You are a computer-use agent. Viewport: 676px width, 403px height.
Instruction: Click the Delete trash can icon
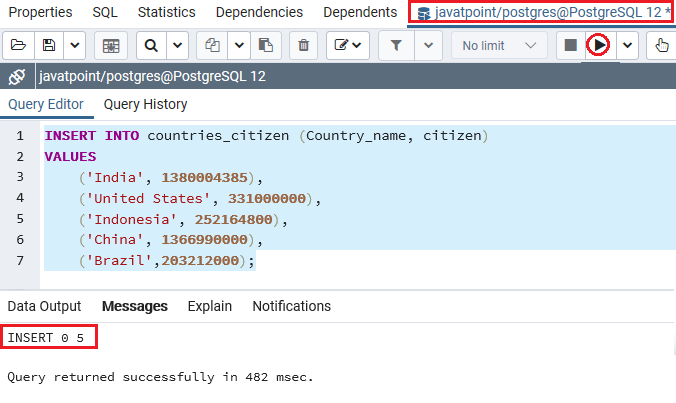[304, 45]
